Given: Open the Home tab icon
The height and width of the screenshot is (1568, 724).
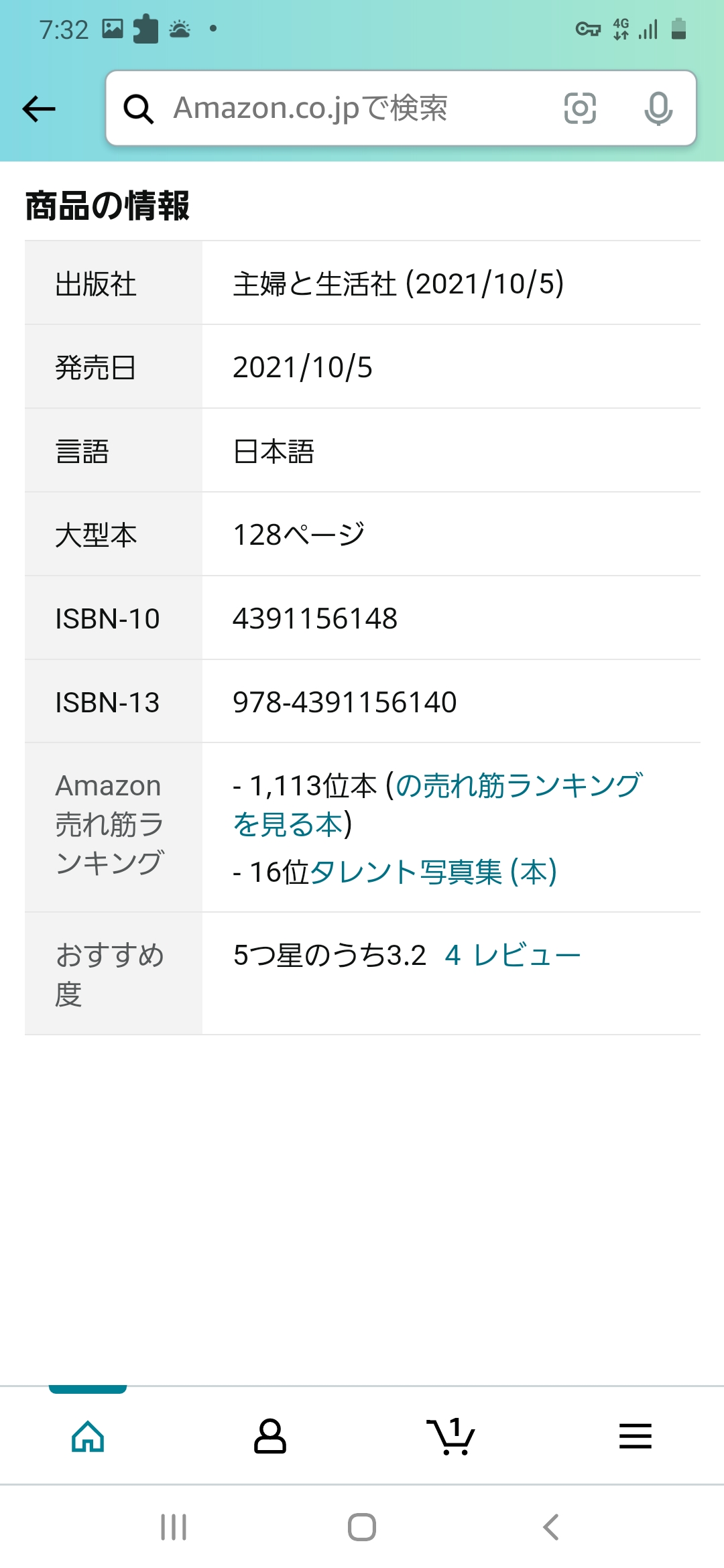Looking at the screenshot, I should [88, 1436].
